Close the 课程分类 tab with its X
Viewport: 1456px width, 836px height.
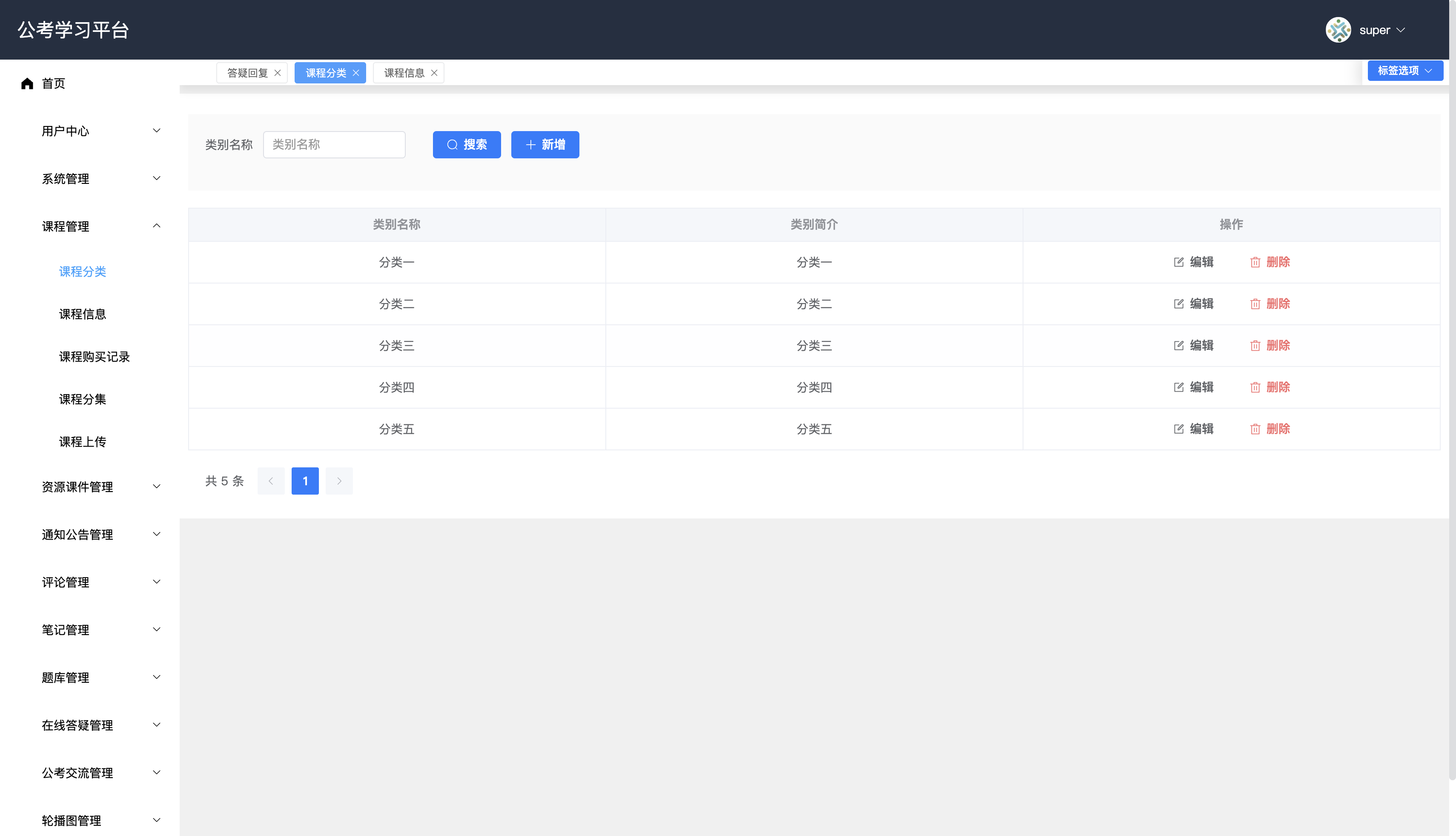tap(356, 73)
